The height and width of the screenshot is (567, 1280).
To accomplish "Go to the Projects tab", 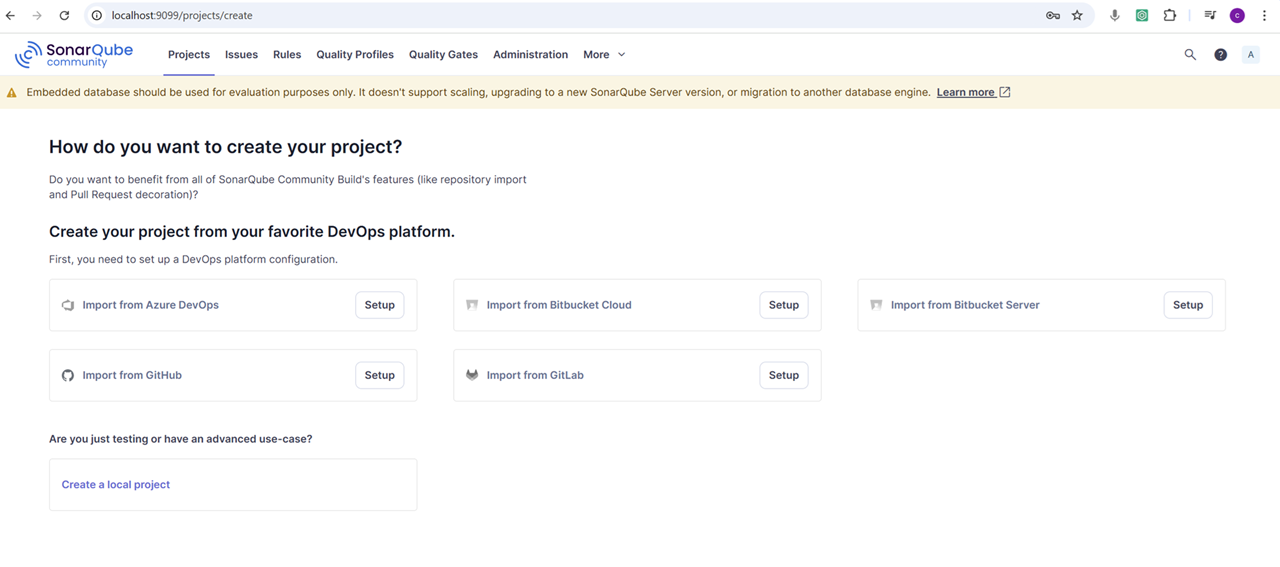I will click(x=189, y=55).
